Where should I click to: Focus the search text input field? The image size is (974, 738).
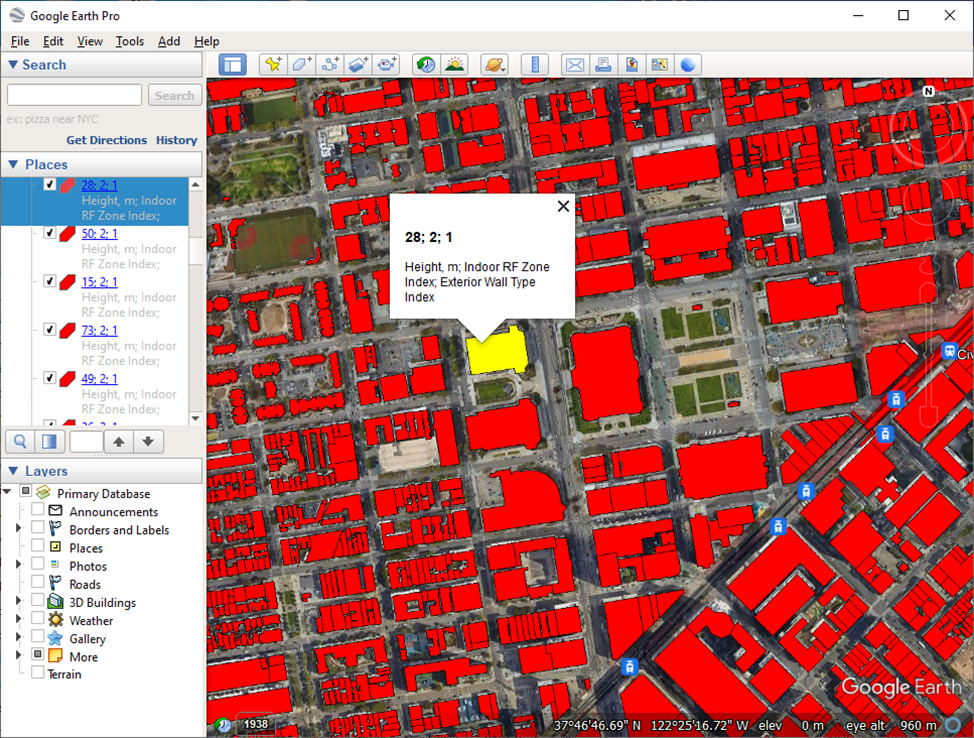75,95
